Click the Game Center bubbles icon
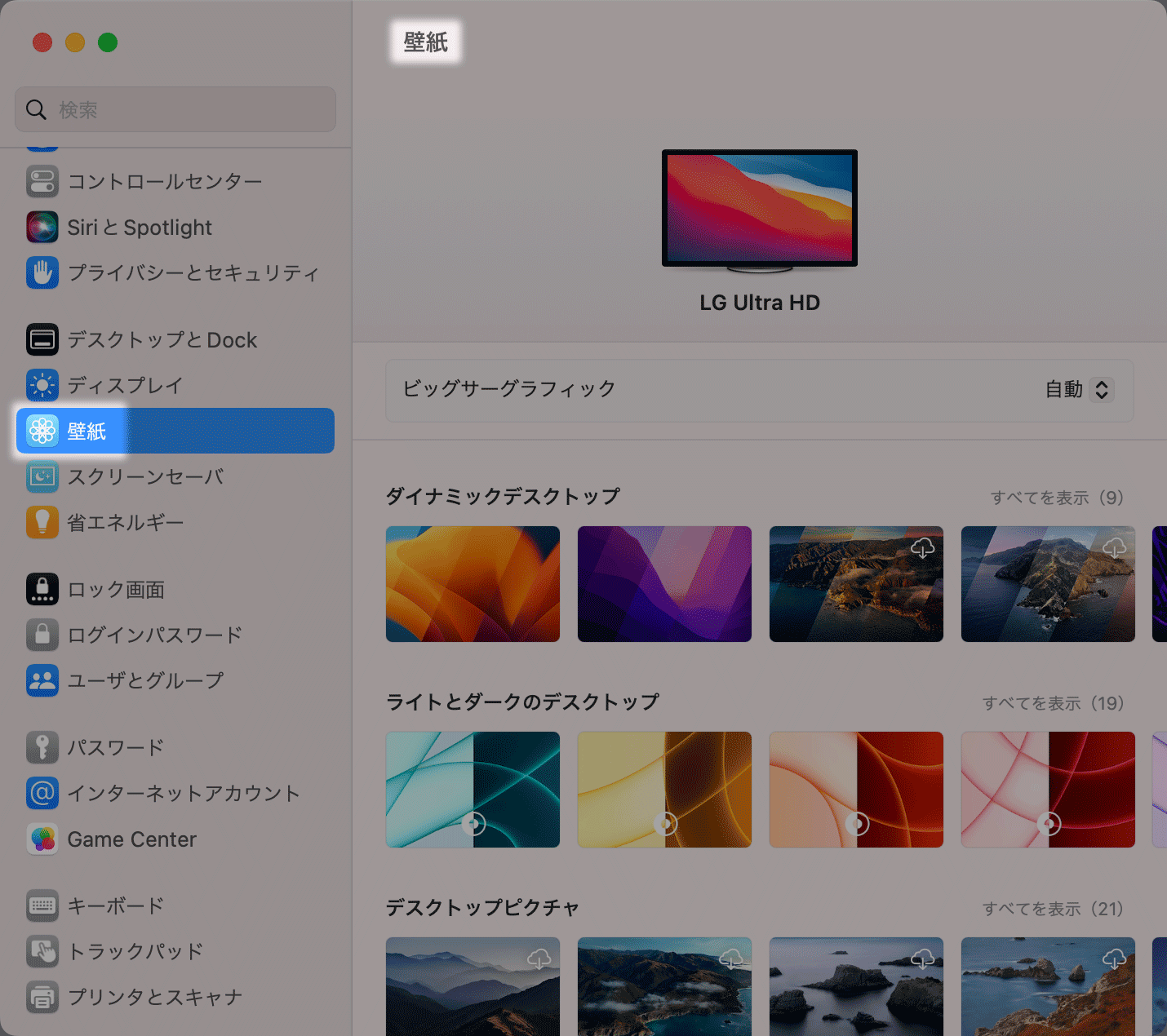The image size is (1167, 1036). (42, 839)
